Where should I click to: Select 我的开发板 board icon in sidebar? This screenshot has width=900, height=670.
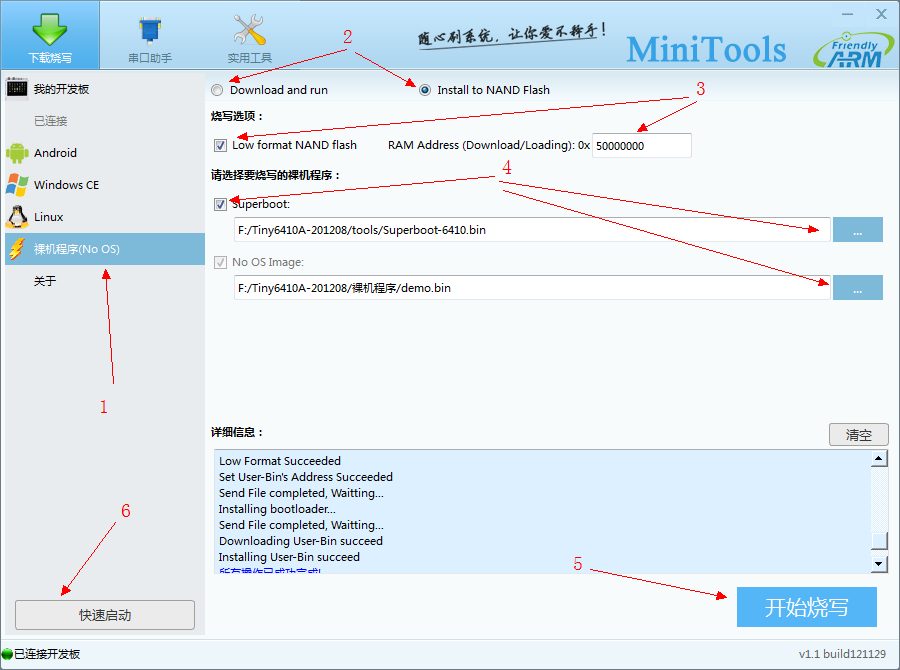(x=17, y=88)
